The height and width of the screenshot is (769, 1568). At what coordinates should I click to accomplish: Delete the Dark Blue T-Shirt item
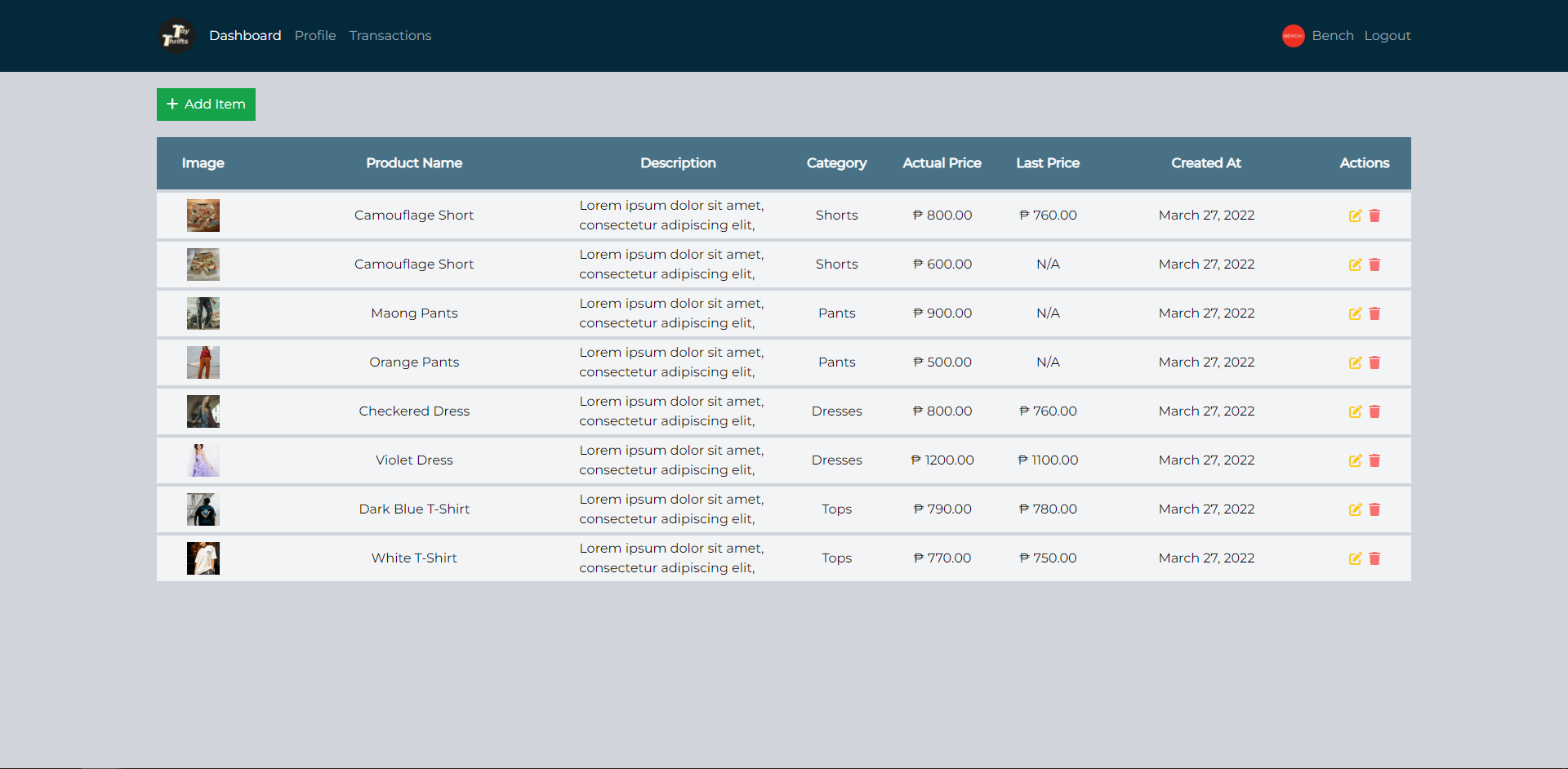click(1374, 509)
